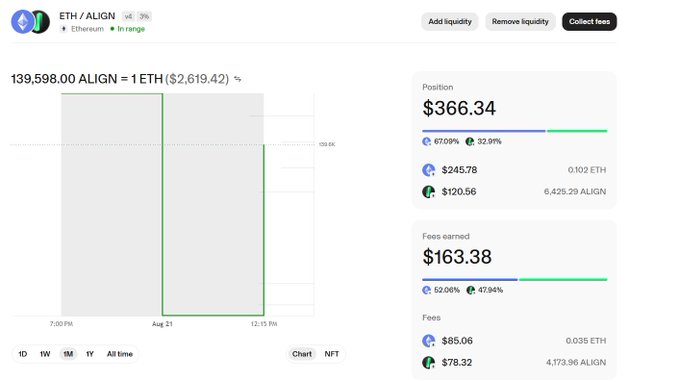Screen dimensions: 679x382
Task: Click the position ETH/ALIGN ratio bar
Action: [x=514, y=131]
